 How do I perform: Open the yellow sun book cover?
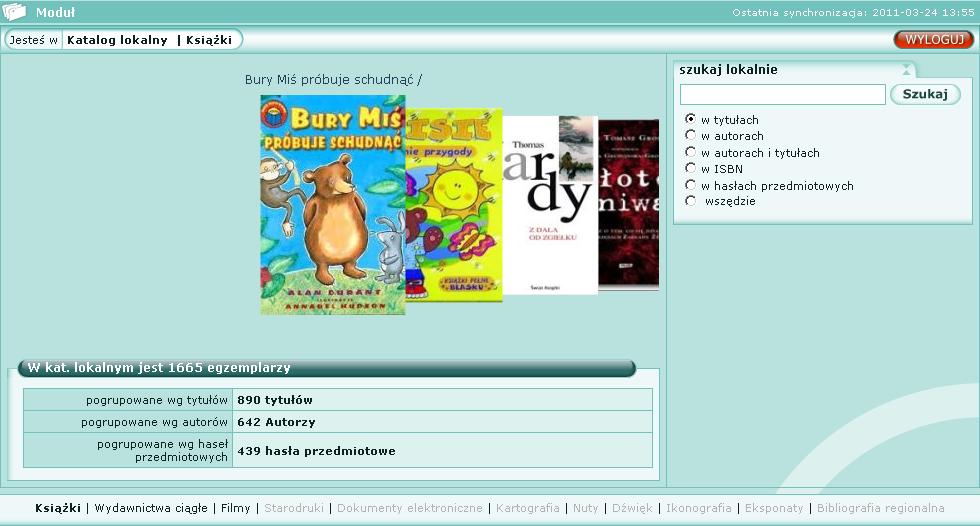(x=454, y=205)
